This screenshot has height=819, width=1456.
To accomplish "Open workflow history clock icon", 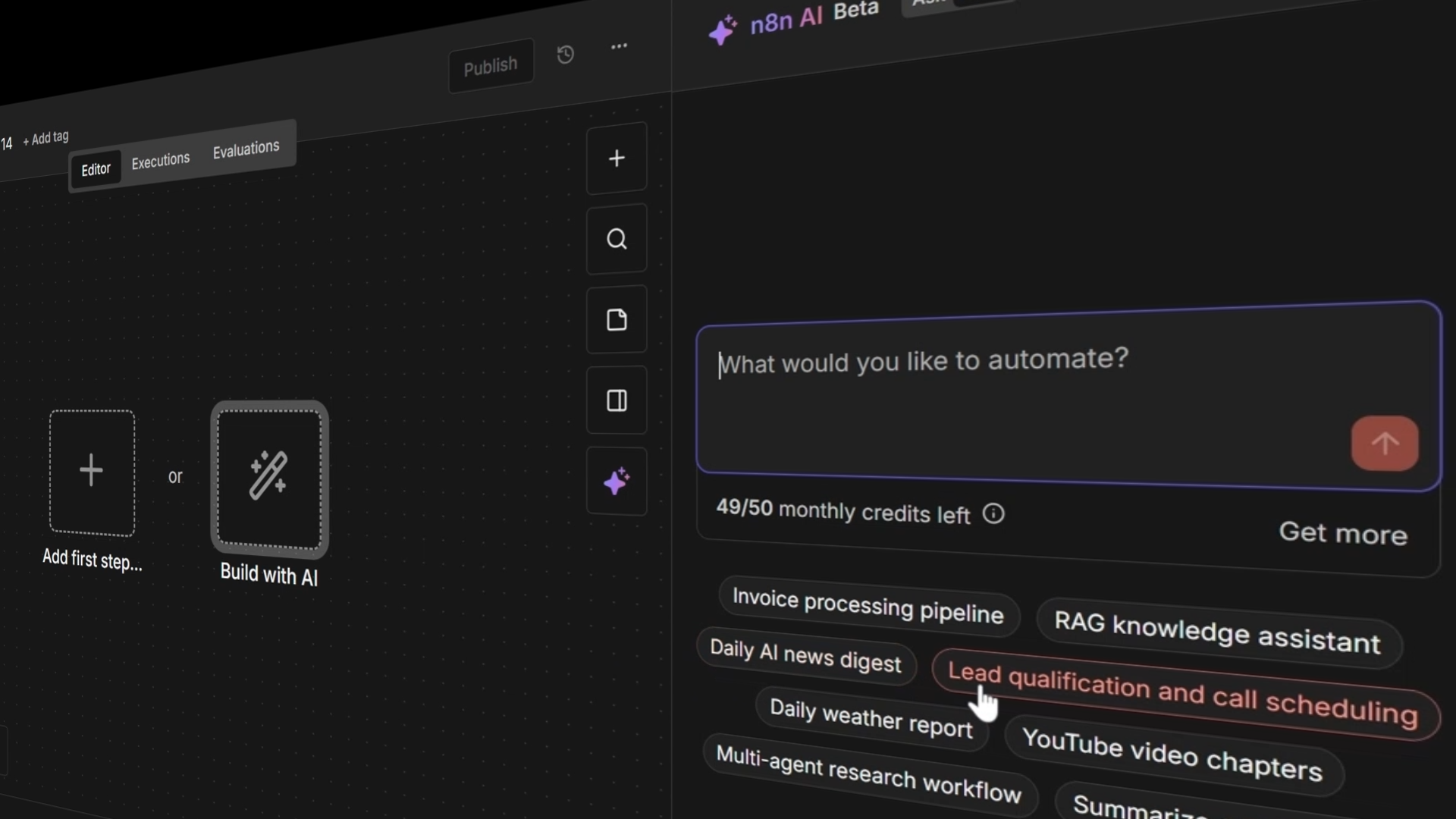I will [x=565, y=55].
